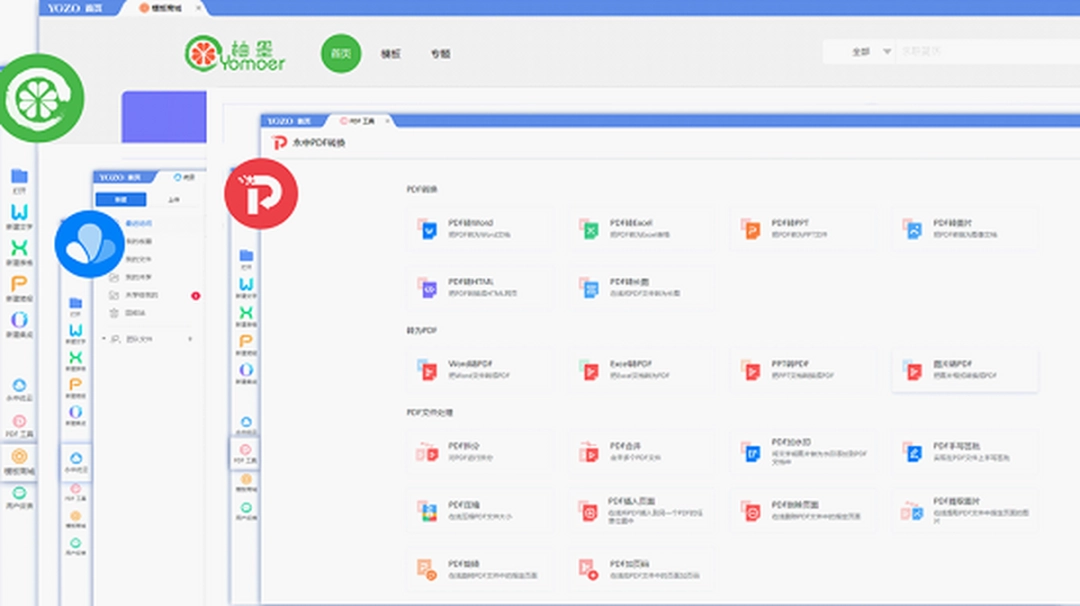Open the 全部 search filter dropdown
This screenshot has height=606, width=1080.
click(x=860, y=50)
